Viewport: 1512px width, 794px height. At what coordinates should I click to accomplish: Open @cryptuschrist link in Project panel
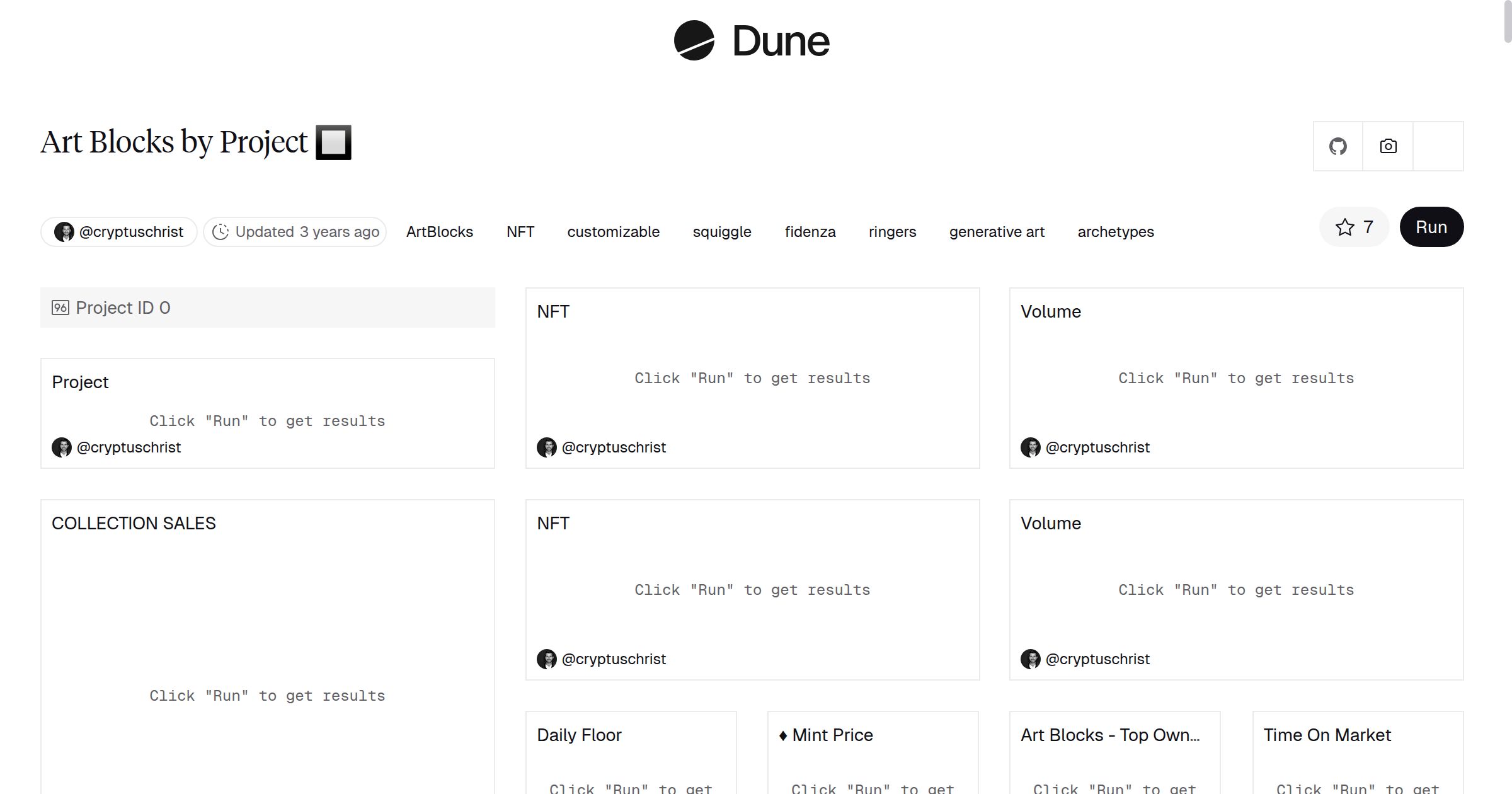pyautogui.click(x=129, y=447)
